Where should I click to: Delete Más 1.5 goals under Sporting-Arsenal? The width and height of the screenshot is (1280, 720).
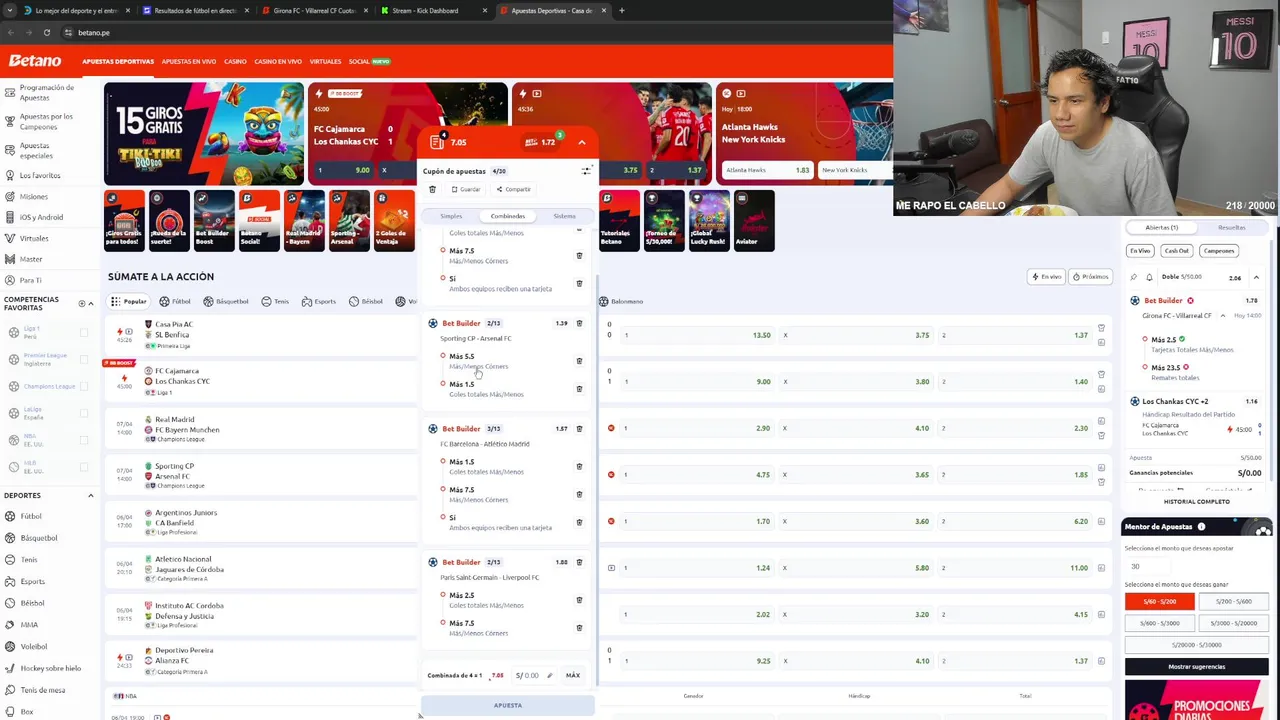coord(579,389)
